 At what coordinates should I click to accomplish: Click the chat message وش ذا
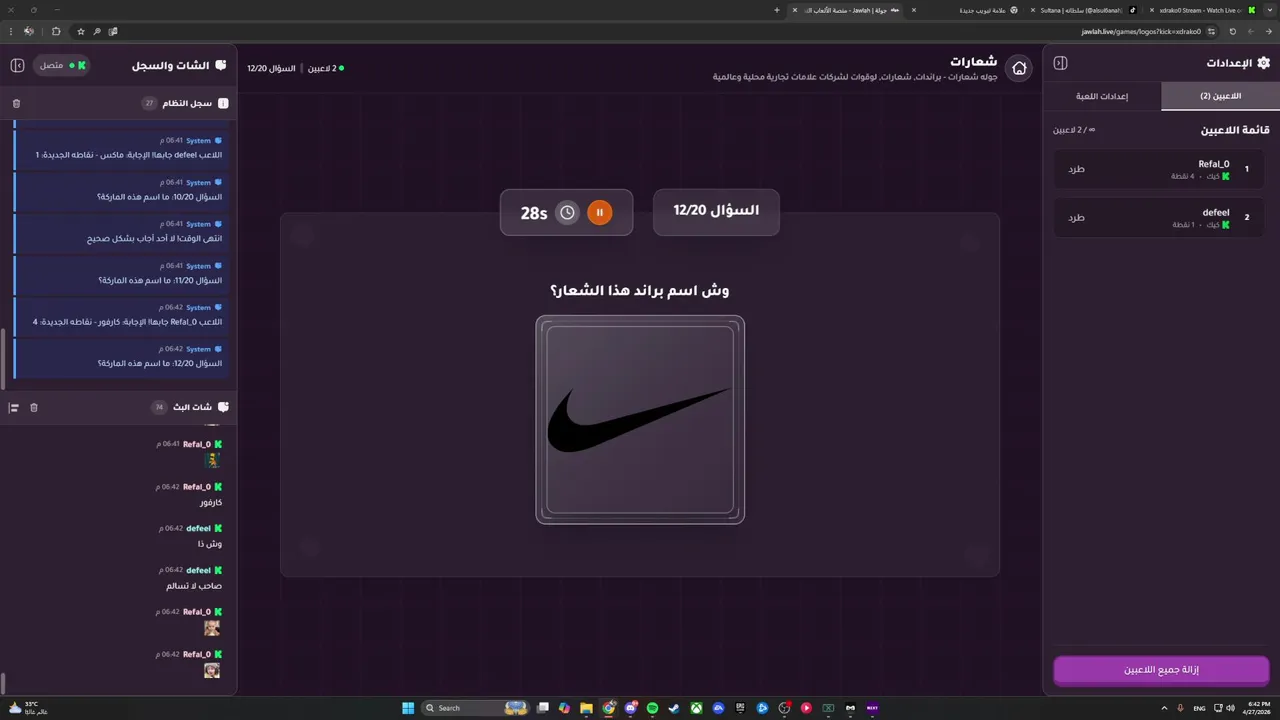(209, 544)
